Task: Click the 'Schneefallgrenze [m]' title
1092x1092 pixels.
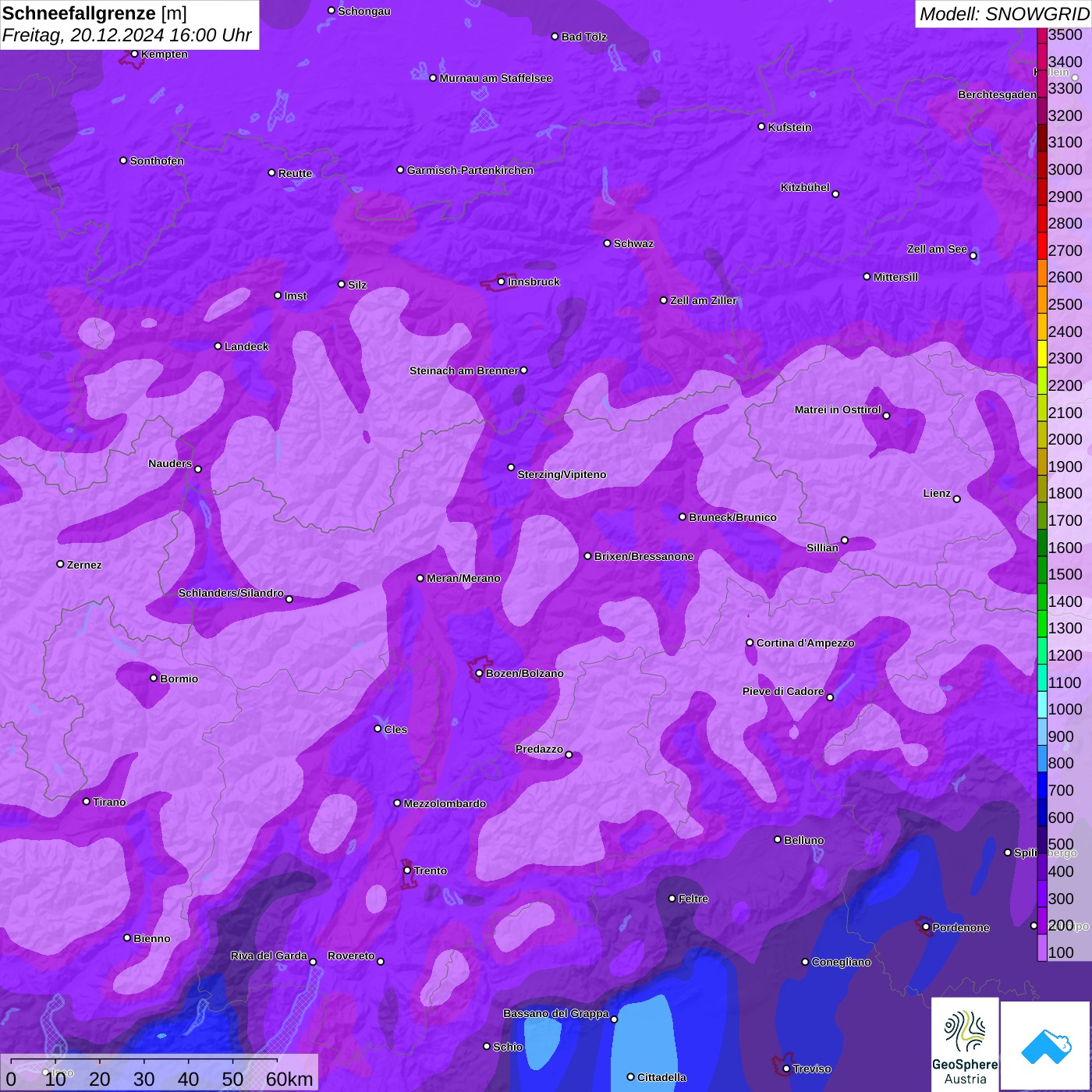Action: tap(94, 13)
